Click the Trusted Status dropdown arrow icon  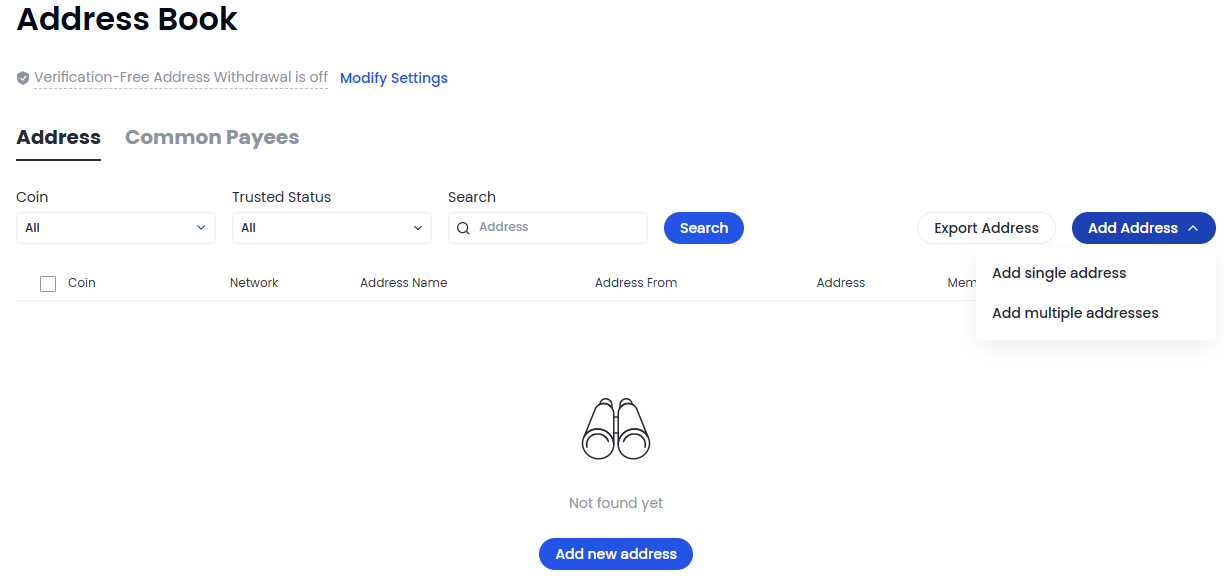tap(417, 228)
